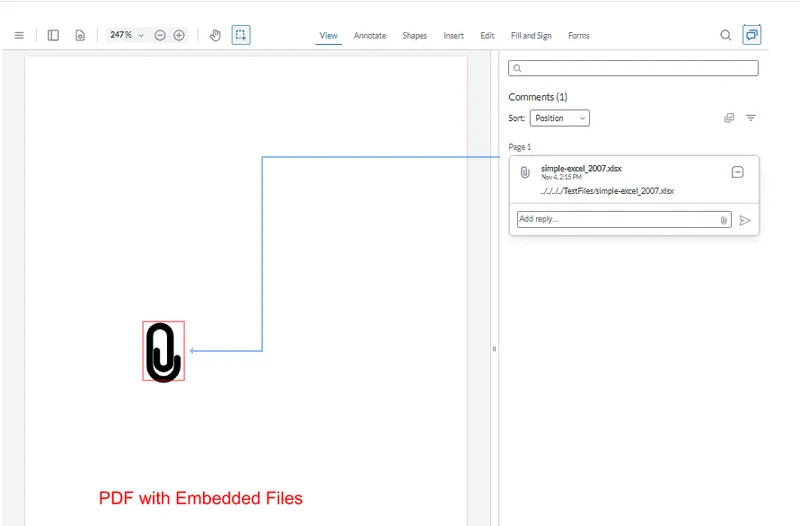Focus the Add reply field

point(624,219)
